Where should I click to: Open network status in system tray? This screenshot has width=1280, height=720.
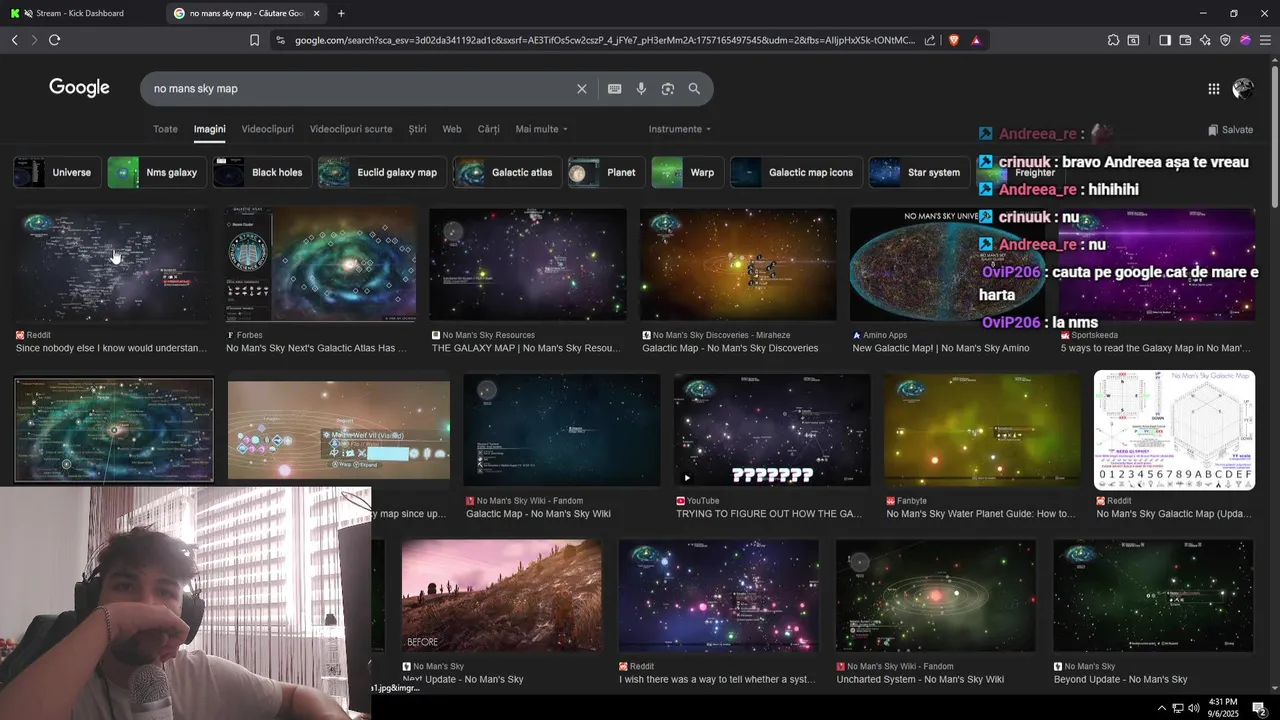(x=1178, y=708)
